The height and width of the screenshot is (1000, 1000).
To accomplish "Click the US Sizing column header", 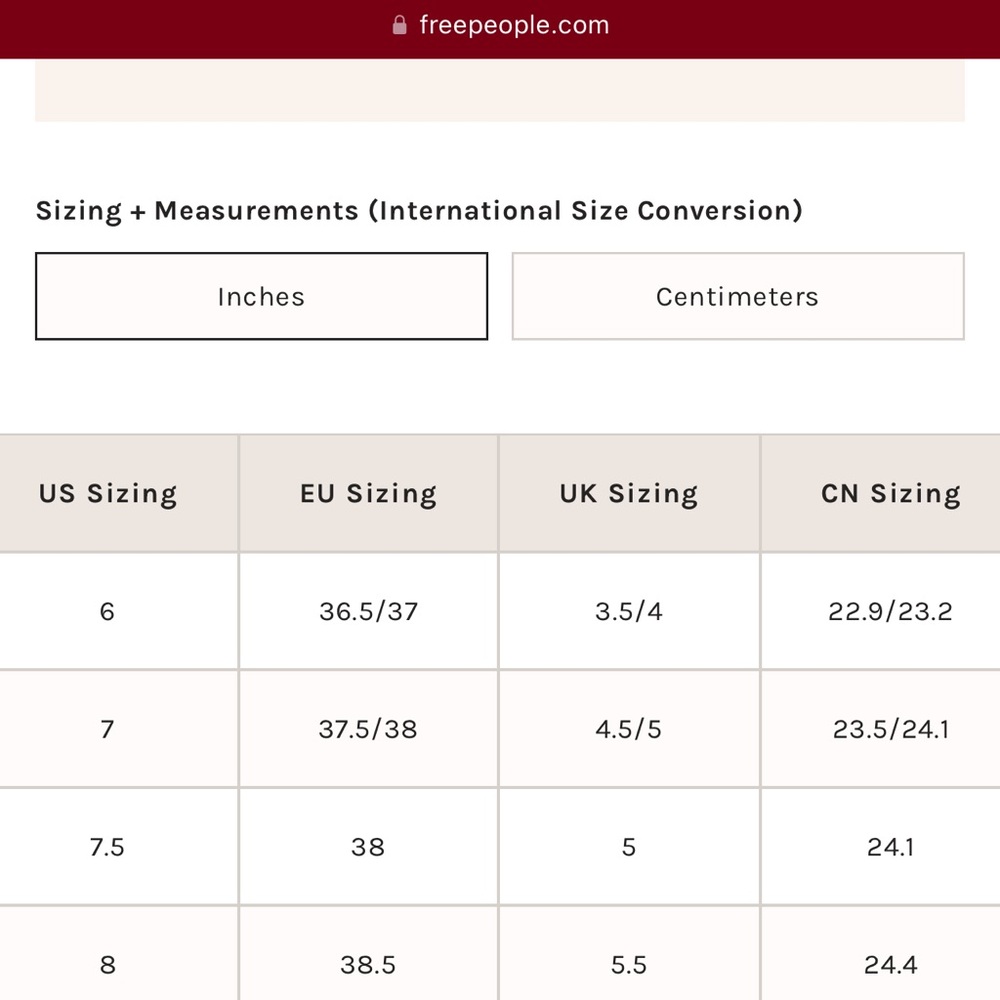I will [108, 494].
